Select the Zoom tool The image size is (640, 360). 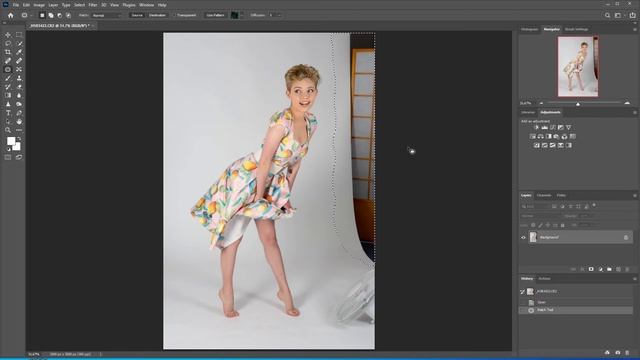[8, 130]
